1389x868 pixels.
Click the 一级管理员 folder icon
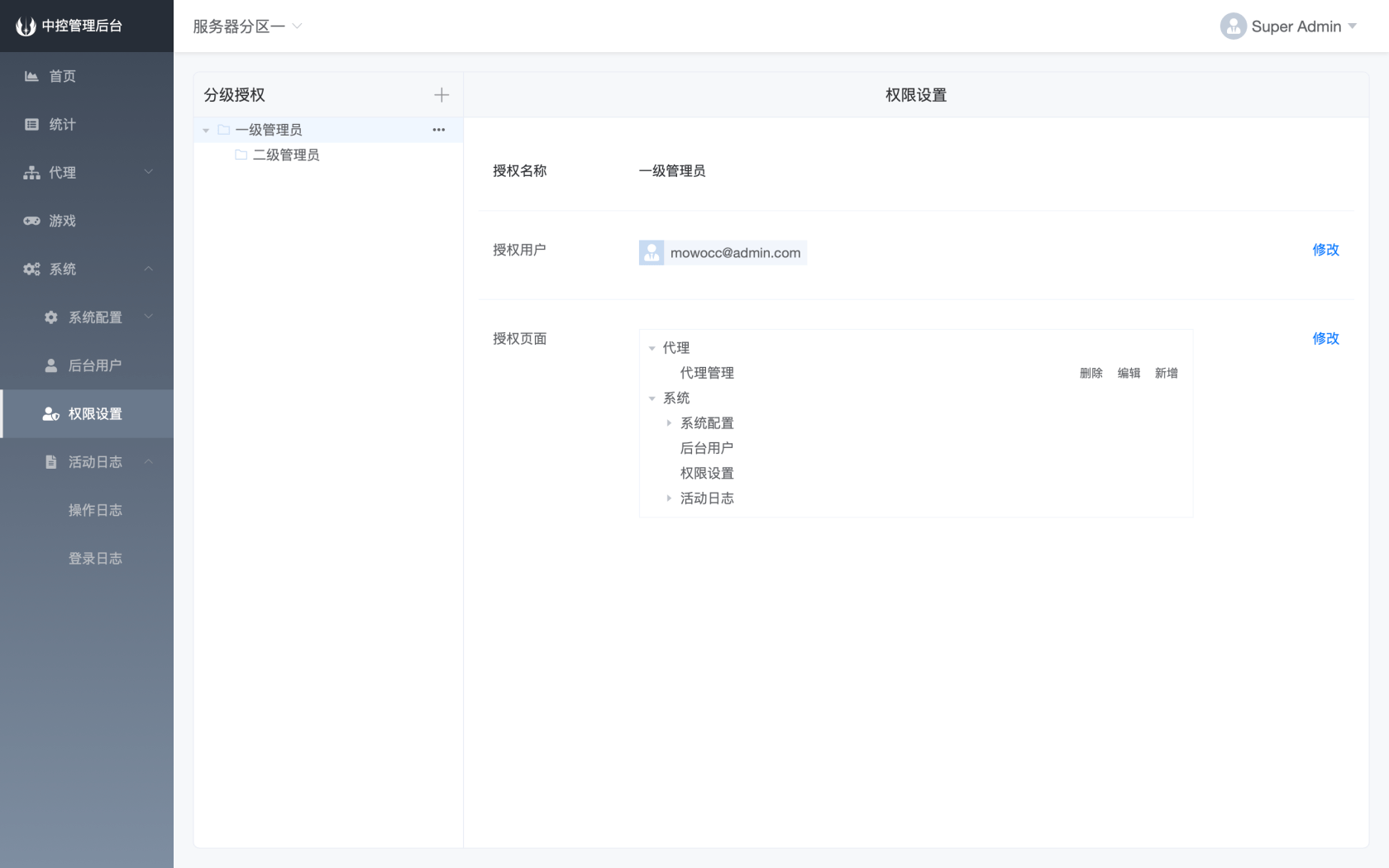pyautogui.click(x=223, y=130)
